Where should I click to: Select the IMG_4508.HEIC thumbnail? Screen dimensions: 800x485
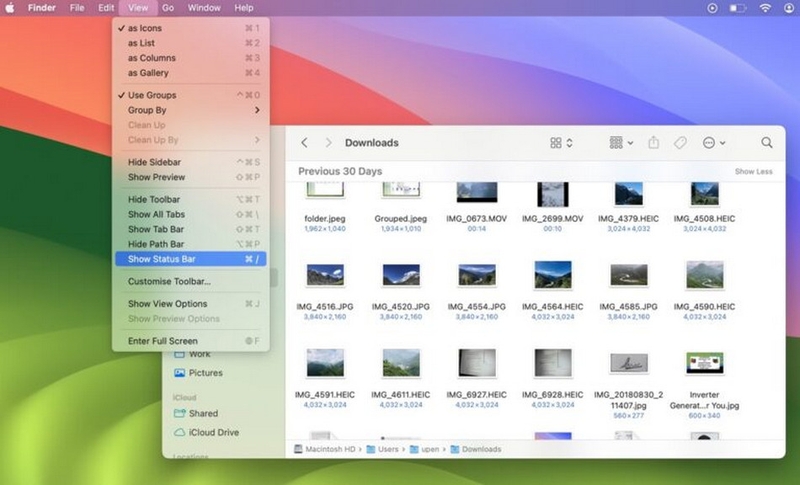(705, 194)
